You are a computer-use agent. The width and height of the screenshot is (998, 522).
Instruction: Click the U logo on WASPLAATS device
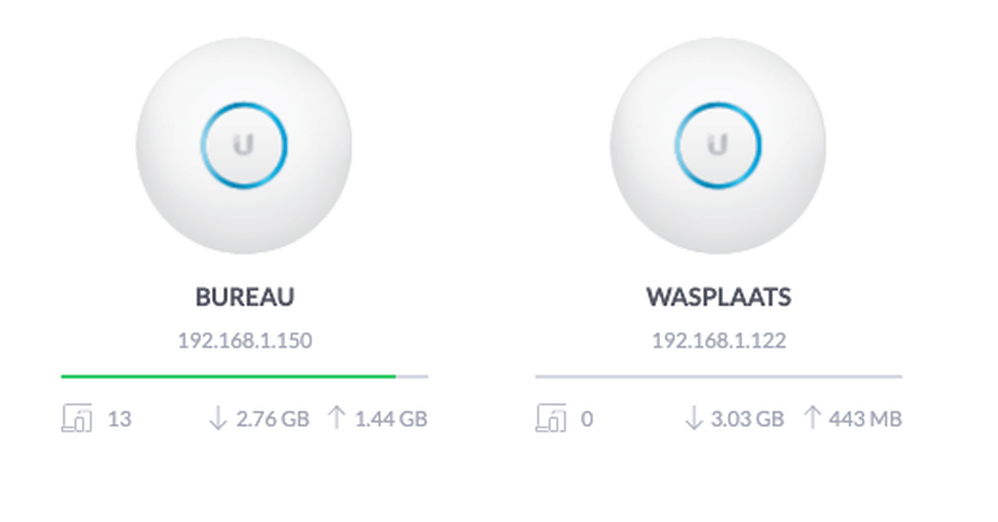pyautogui.click(x=718, y=146)
